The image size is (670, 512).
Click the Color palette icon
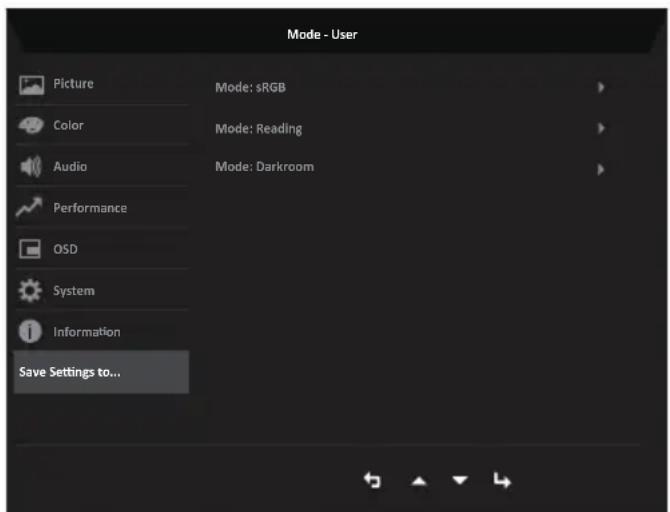31,125
